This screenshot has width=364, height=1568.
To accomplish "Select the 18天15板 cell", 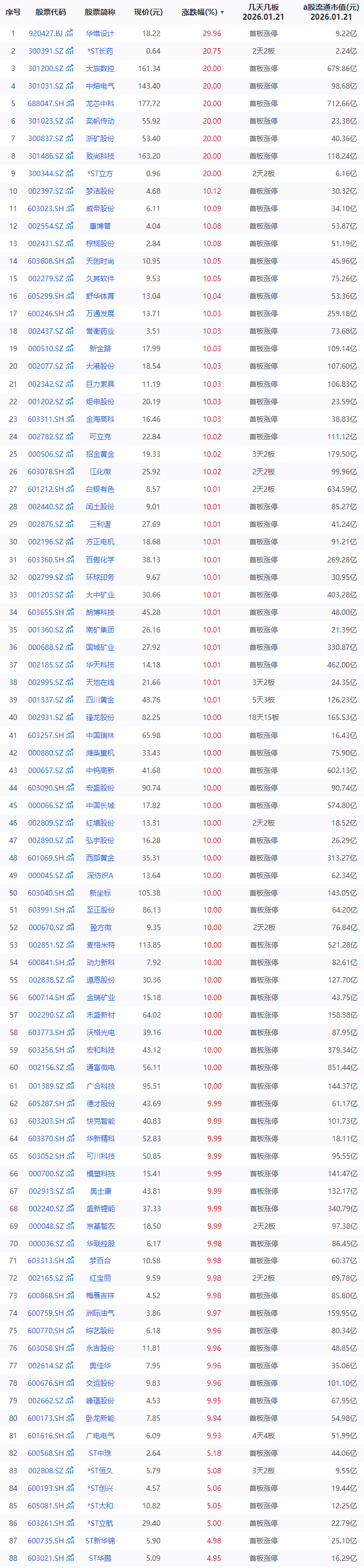I will click(x=263, y=718).
